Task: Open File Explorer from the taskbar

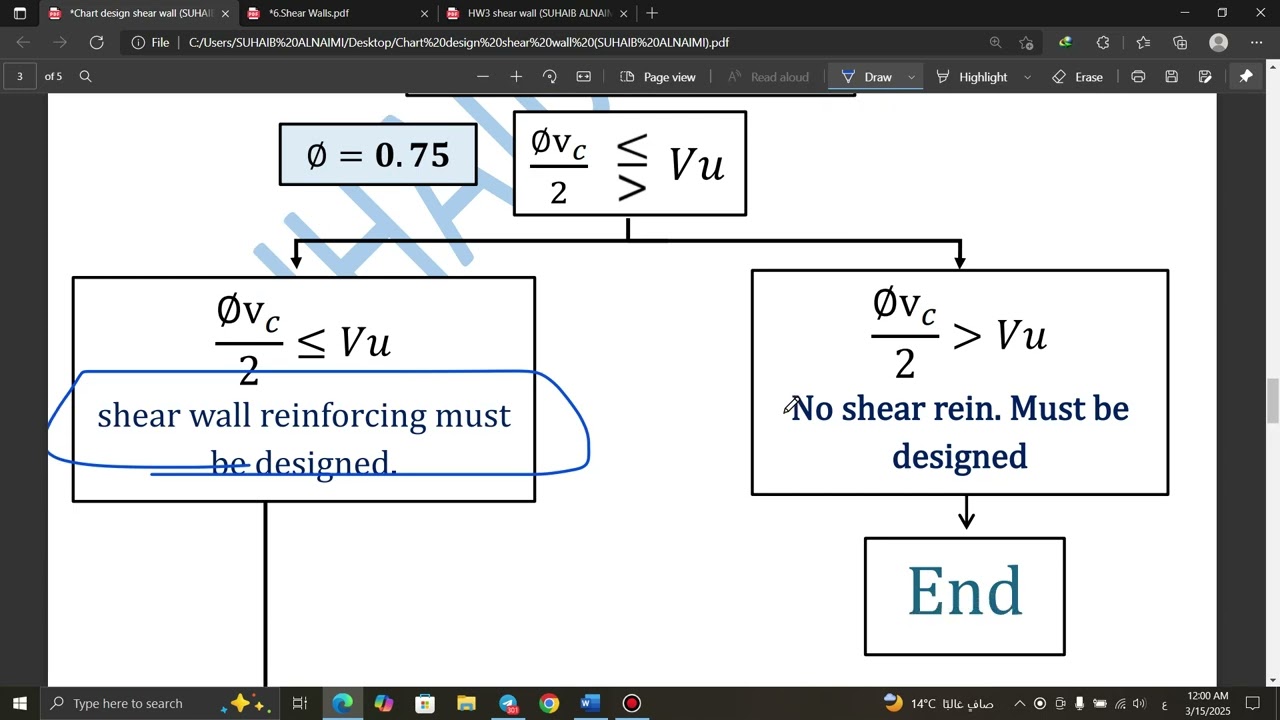Action: (x=466, y=703)
